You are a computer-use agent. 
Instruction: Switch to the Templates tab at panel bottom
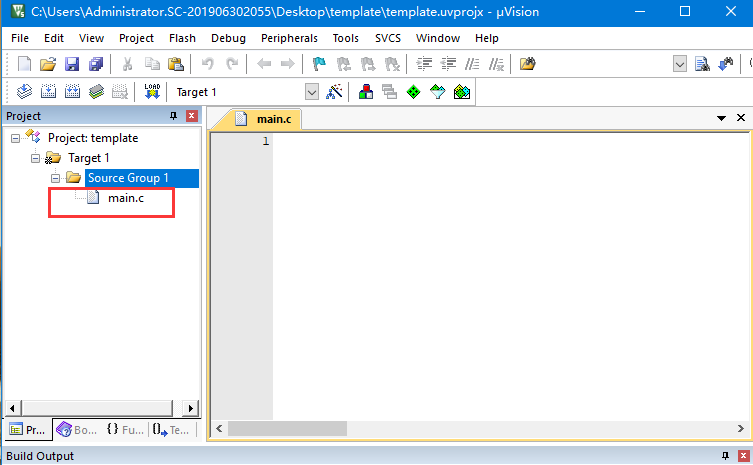[x=171, y=429]
